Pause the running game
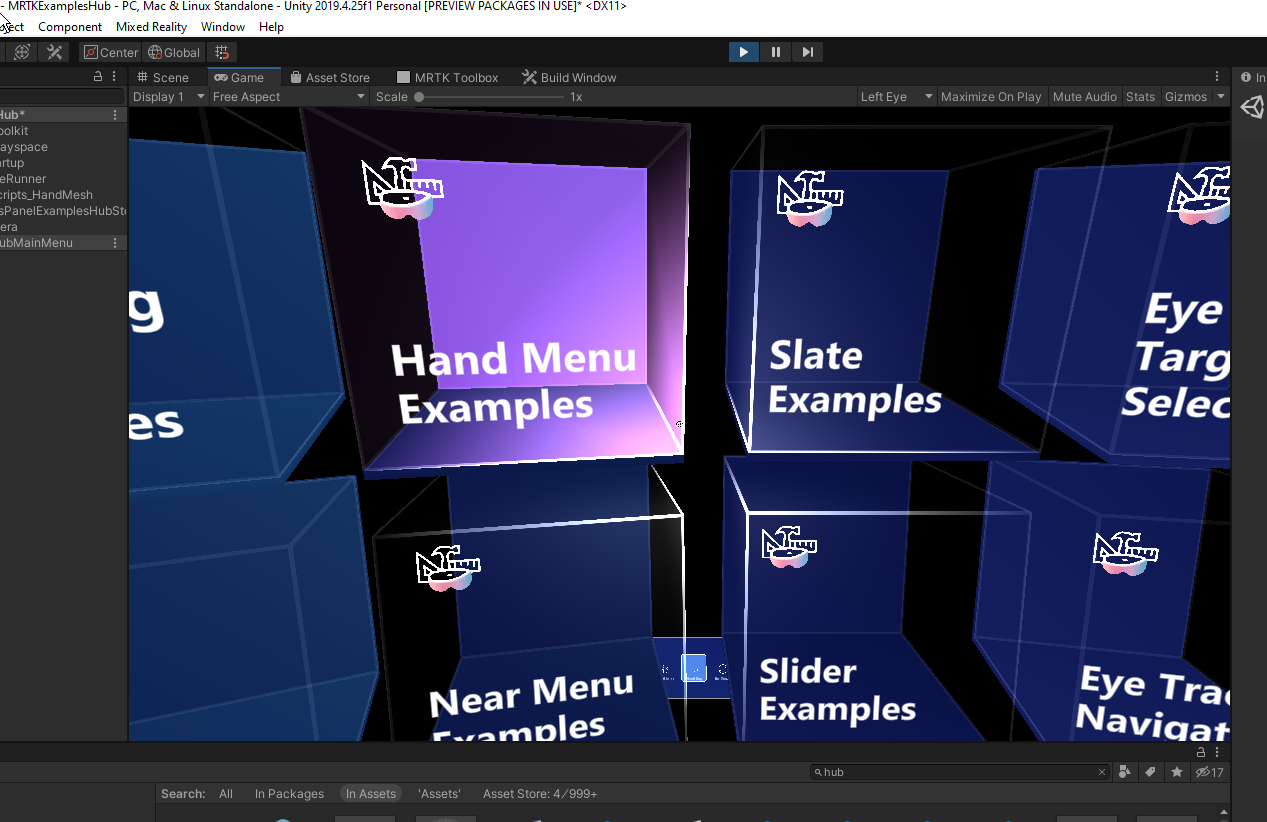1267x822 pixels. (776, 52)
